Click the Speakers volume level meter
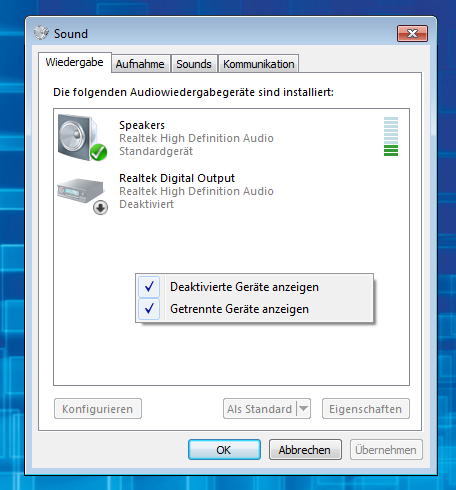This screenshot has width=456, height=490. tap(391, 136)
